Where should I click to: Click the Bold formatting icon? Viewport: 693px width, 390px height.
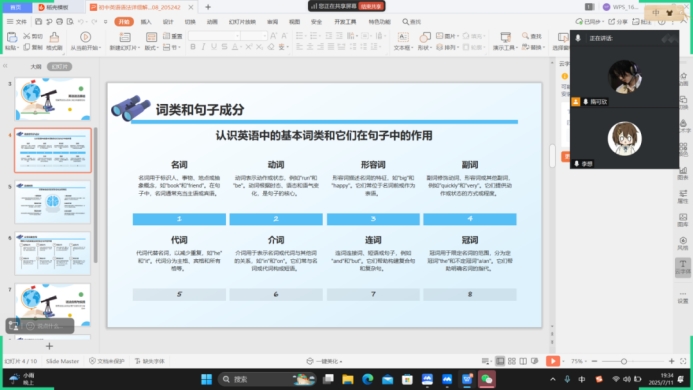193,47
